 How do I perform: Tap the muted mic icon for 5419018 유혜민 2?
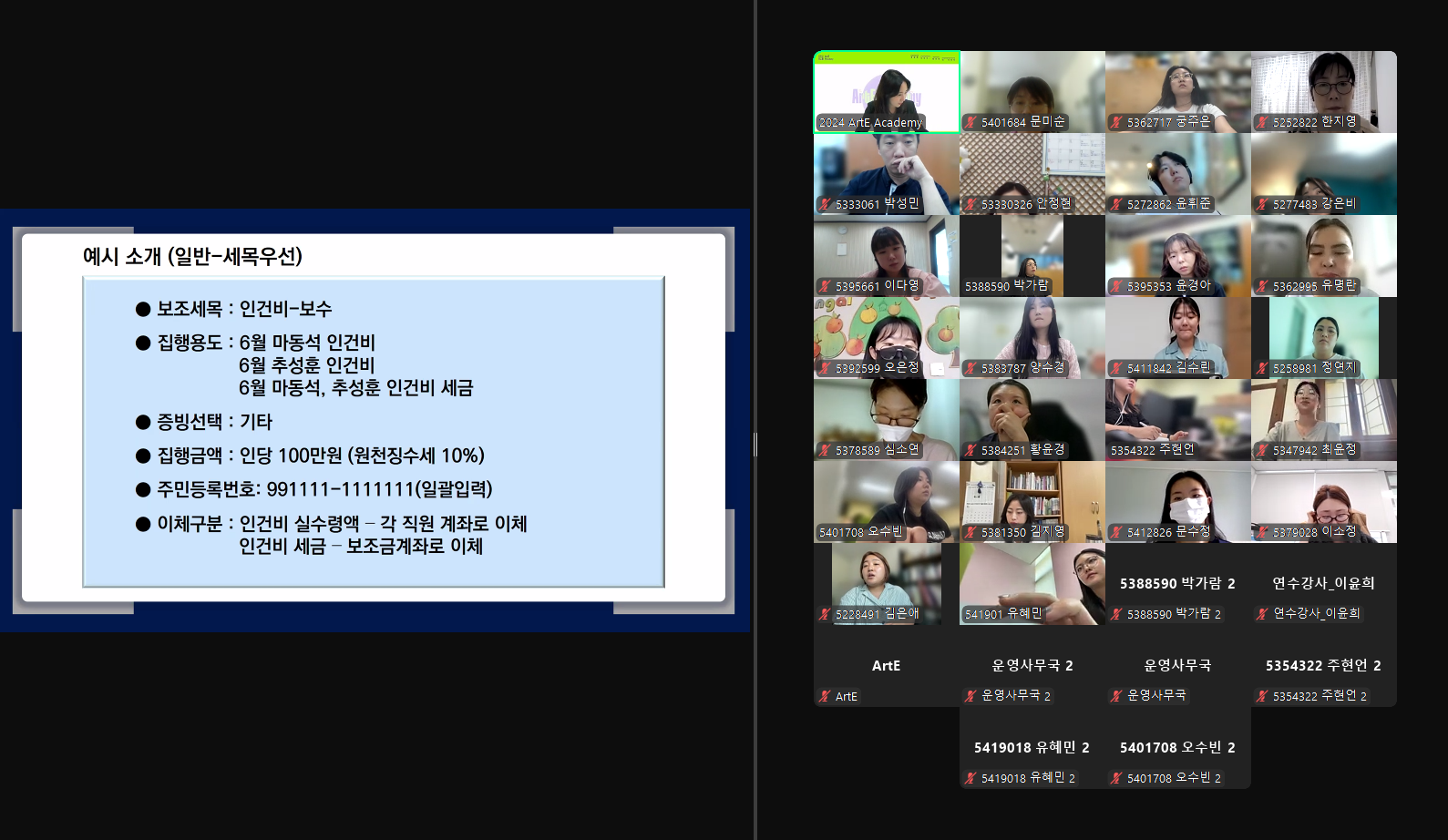(971, 778)
